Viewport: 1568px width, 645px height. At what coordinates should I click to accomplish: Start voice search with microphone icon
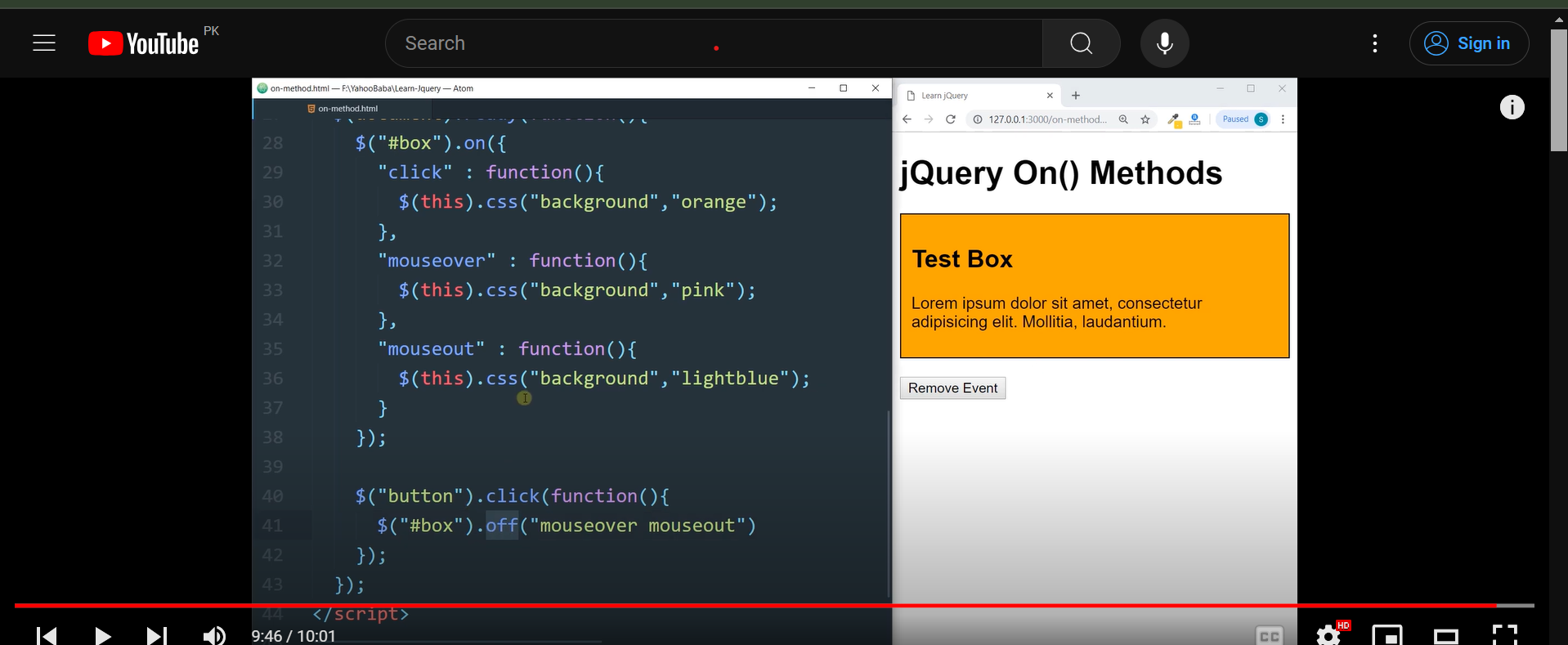point(1164,43)
